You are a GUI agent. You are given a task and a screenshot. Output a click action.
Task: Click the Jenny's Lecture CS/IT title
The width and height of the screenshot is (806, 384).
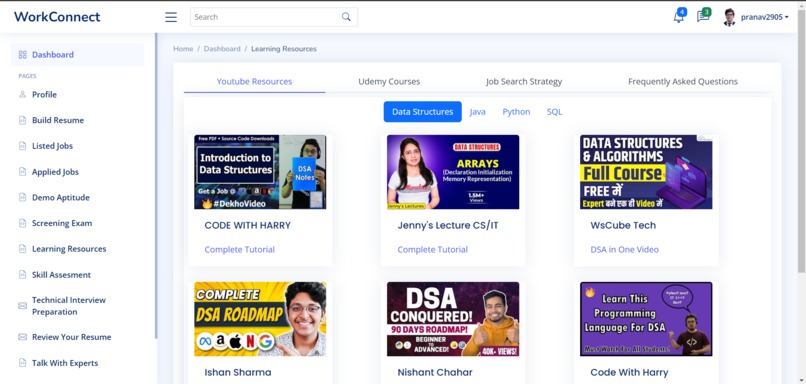point(448,225)
